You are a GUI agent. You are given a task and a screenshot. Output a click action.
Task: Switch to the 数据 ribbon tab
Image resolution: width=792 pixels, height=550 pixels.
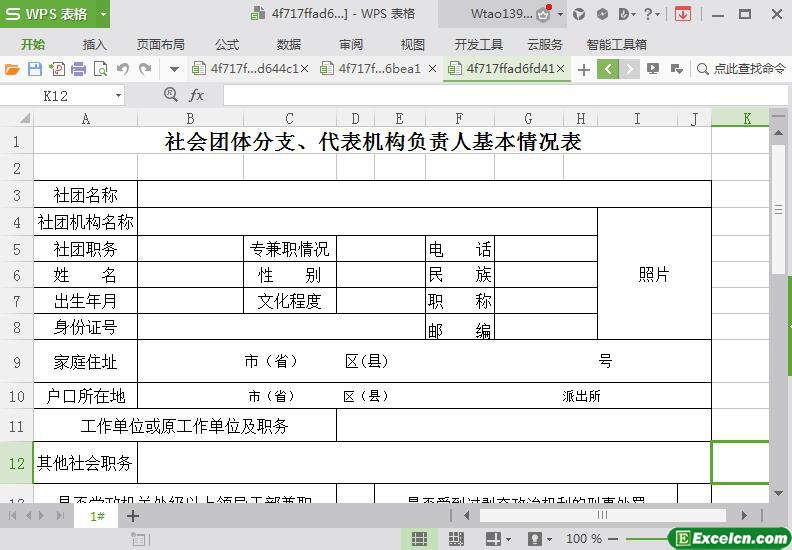click(289, 44)
